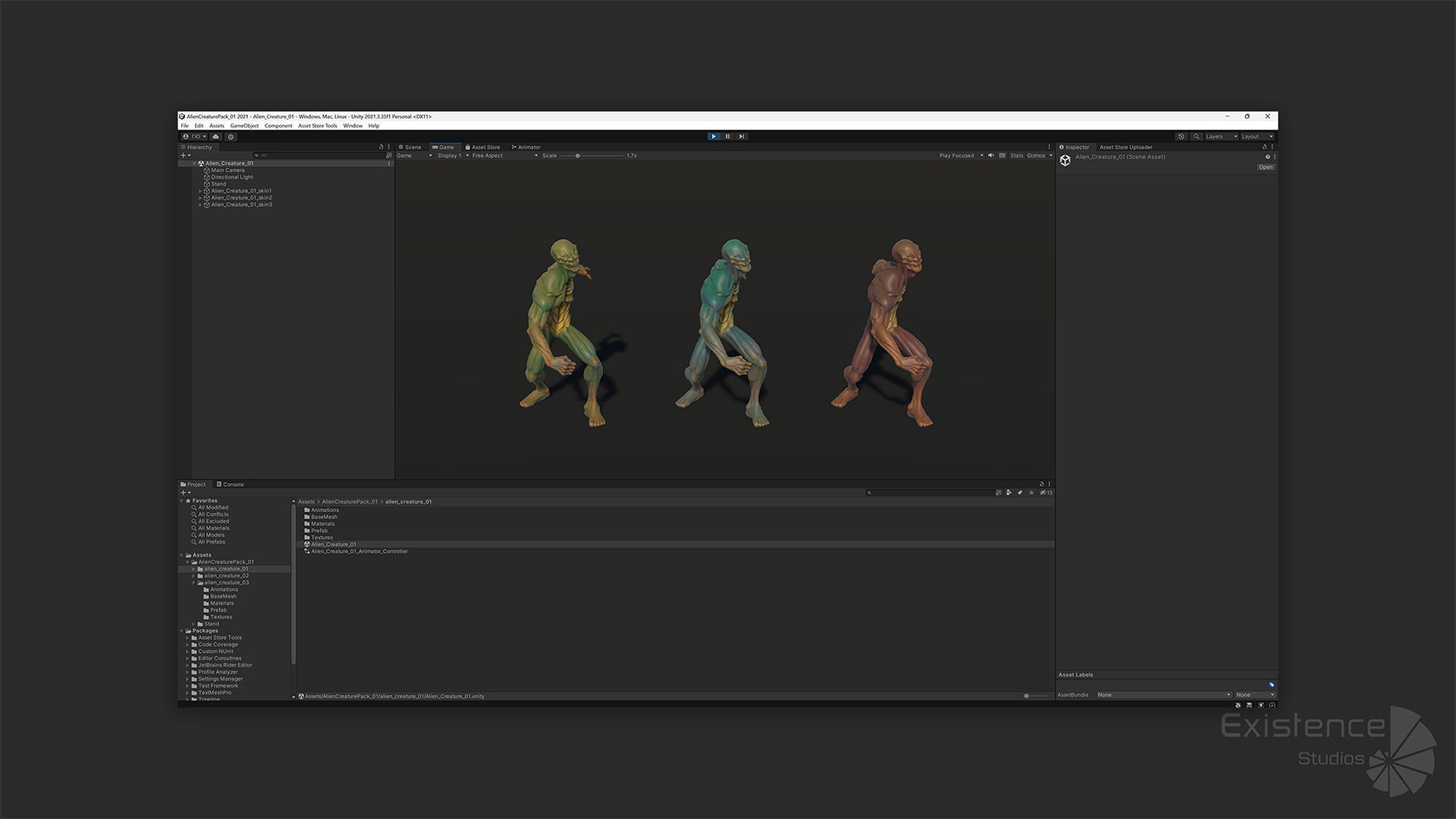Click the Inspector help question icon
Screen dimensions: 1456x819
point(1267,157)
